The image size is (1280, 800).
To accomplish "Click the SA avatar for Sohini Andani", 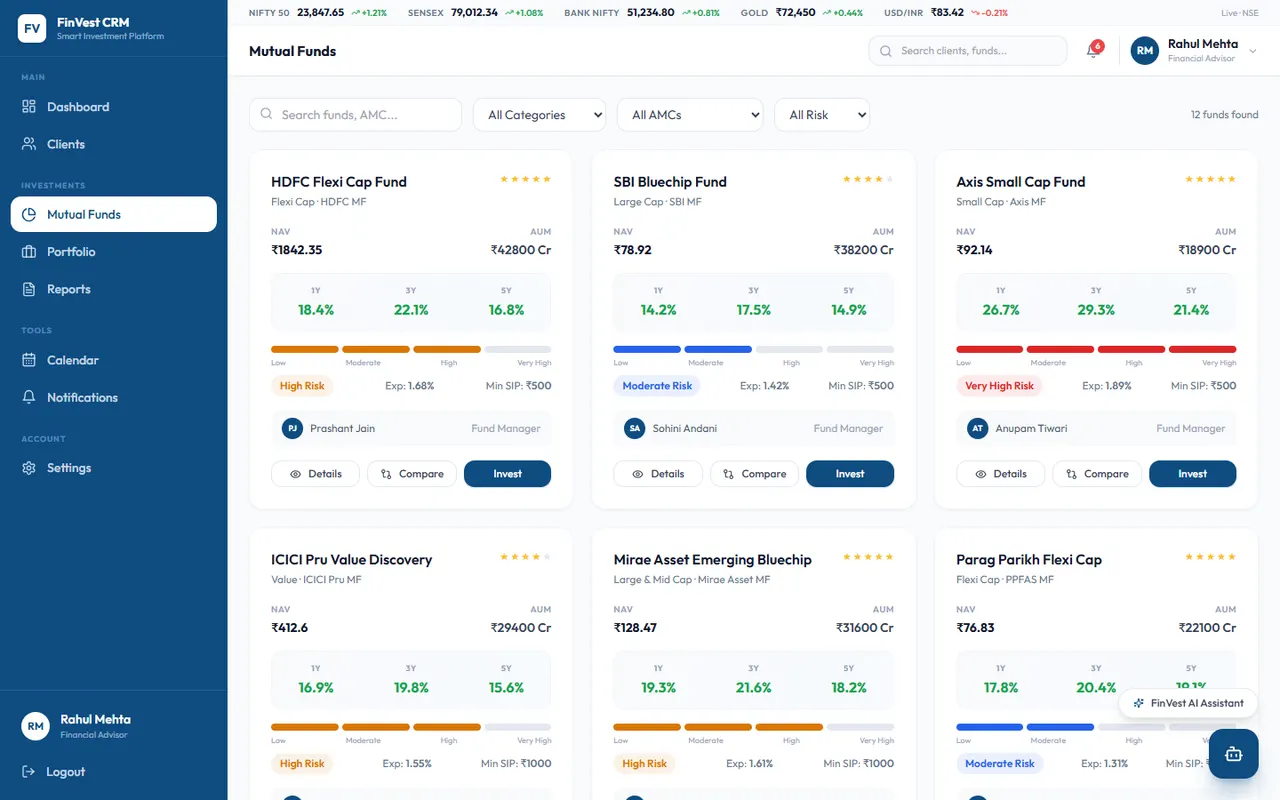I will (x=634, y=428).
